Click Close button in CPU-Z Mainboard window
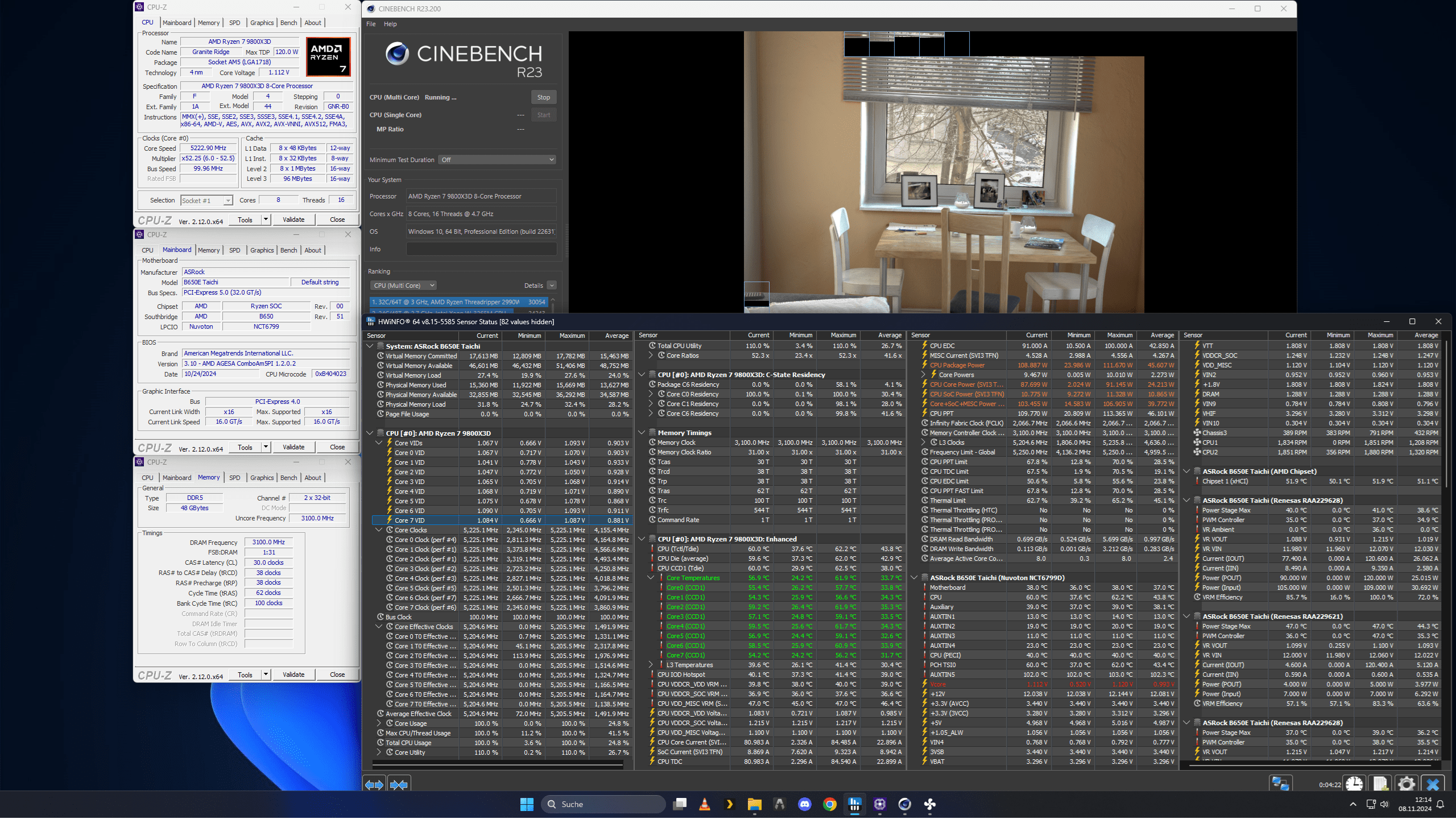 (337, 447)
